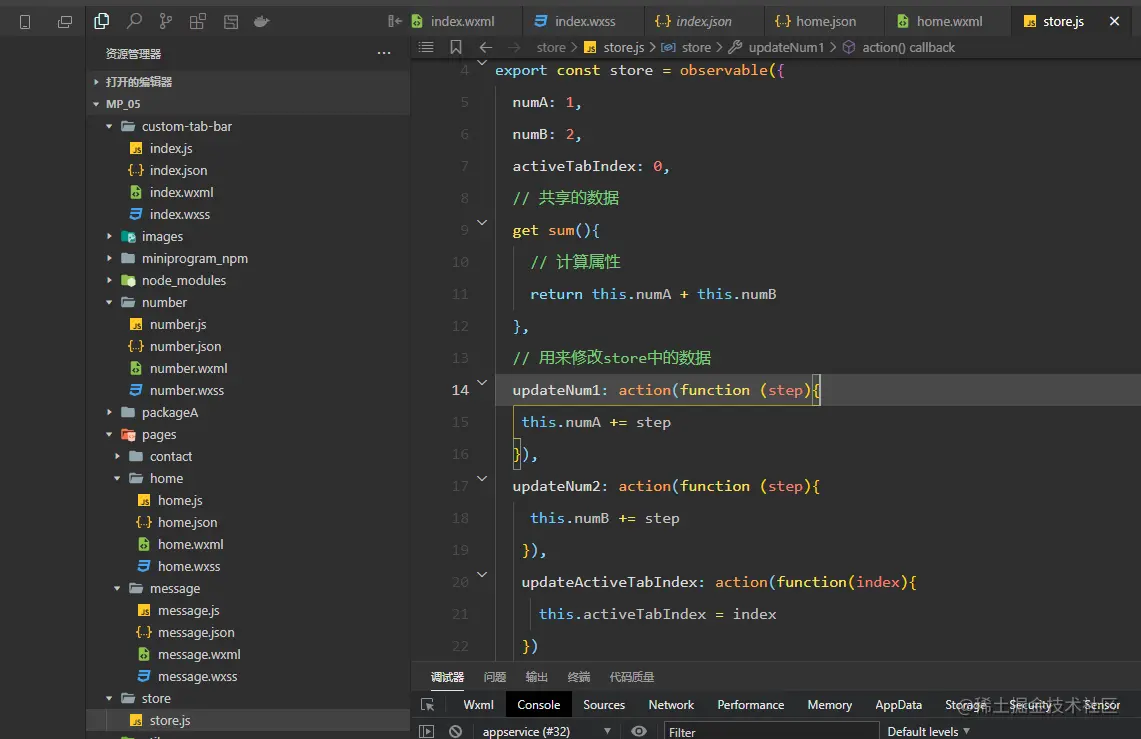
Task: Click the console Filter input field
Action: tap(771, 731)
